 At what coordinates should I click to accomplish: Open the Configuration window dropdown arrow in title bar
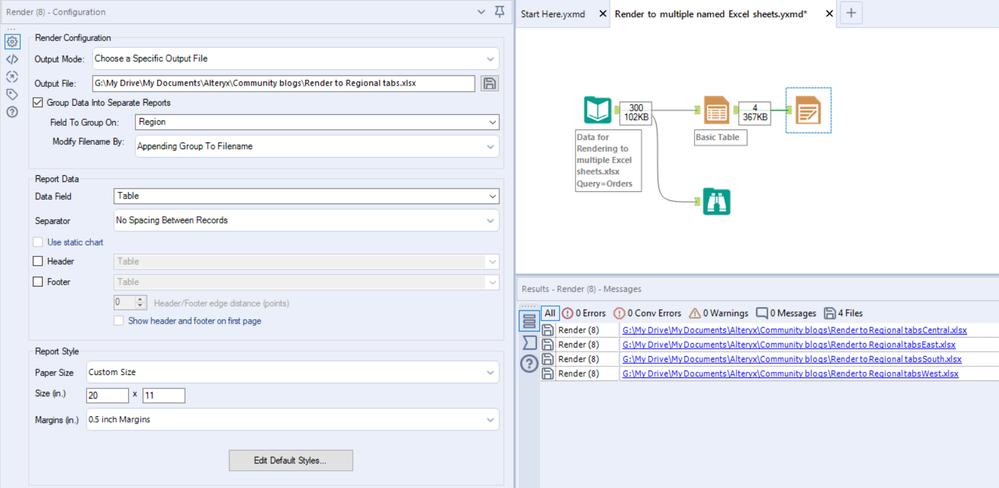[482, 12]
